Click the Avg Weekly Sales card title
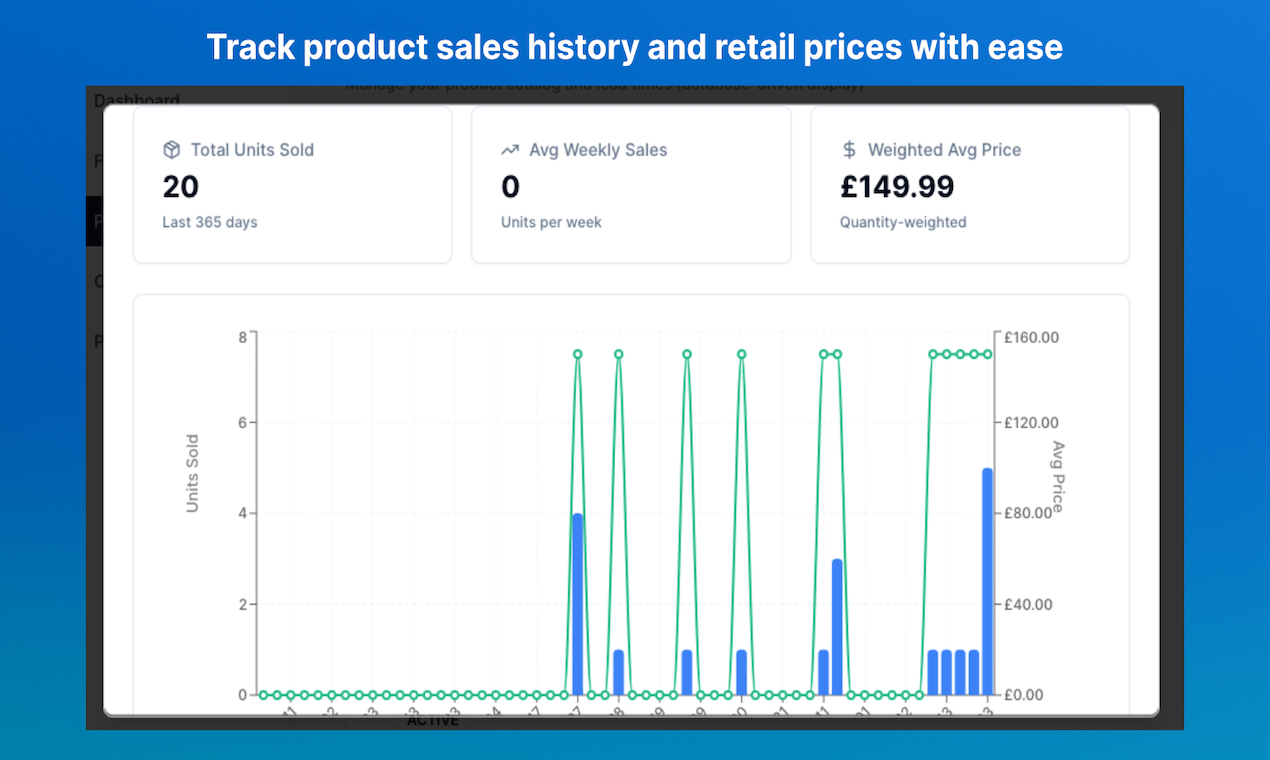Image resolution: width=1270 pixels, height=760 pixels. 598,150
